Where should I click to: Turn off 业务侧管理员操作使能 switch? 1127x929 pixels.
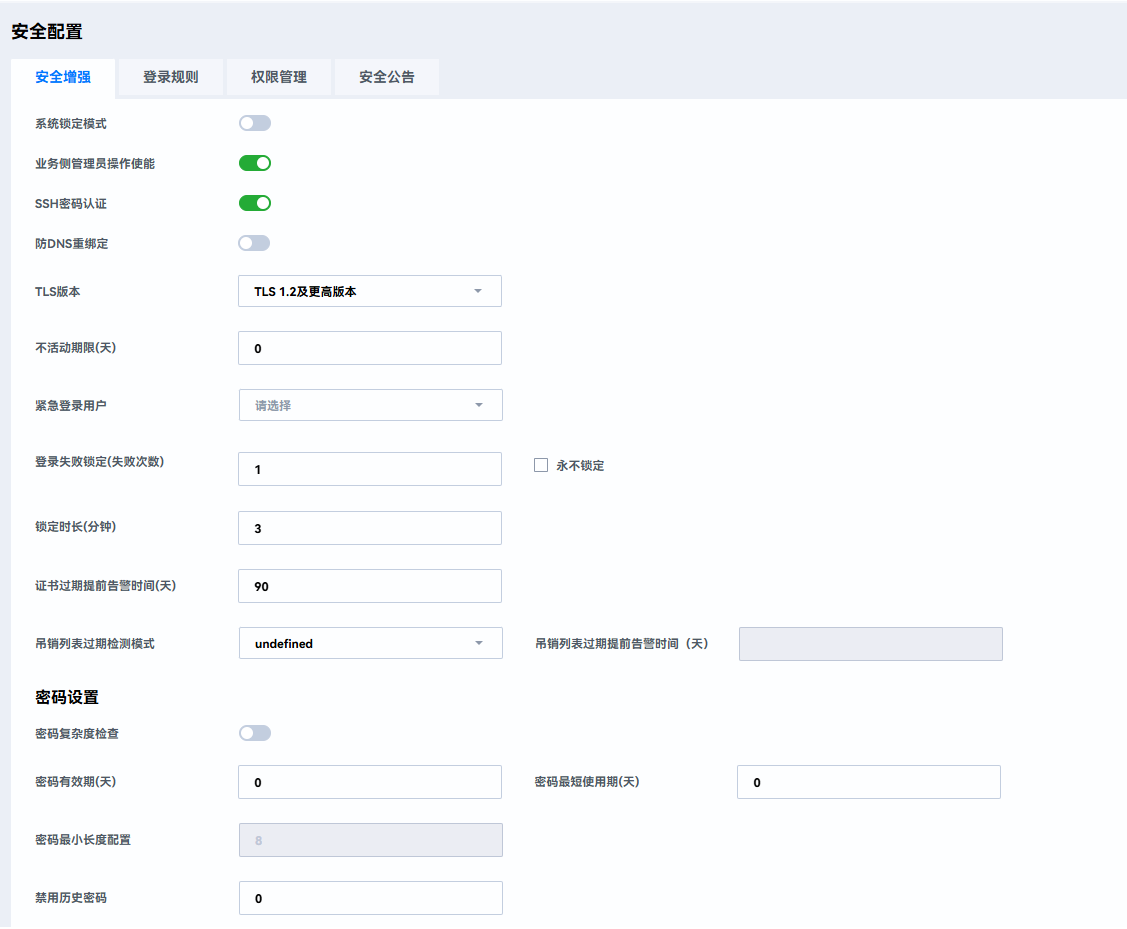(x=254, y=163)
